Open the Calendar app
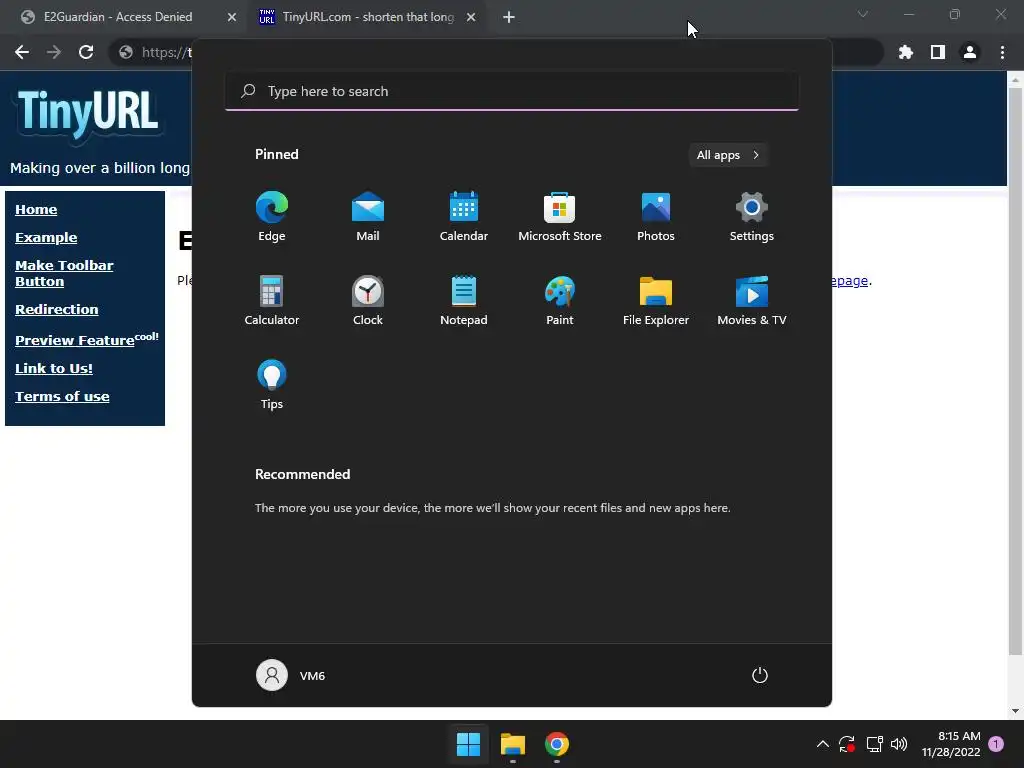Image resolution: width=1024 pixels, height=768 pixels. point(464,217)
